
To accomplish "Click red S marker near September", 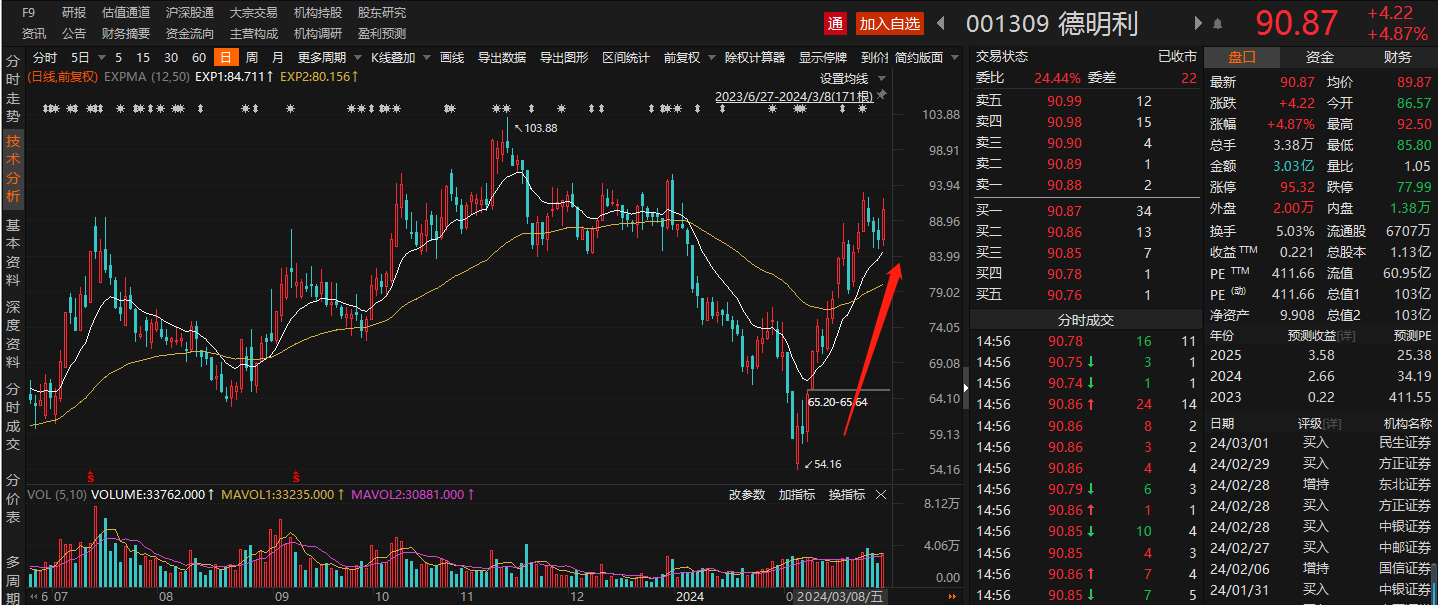I will pos(296,475).
